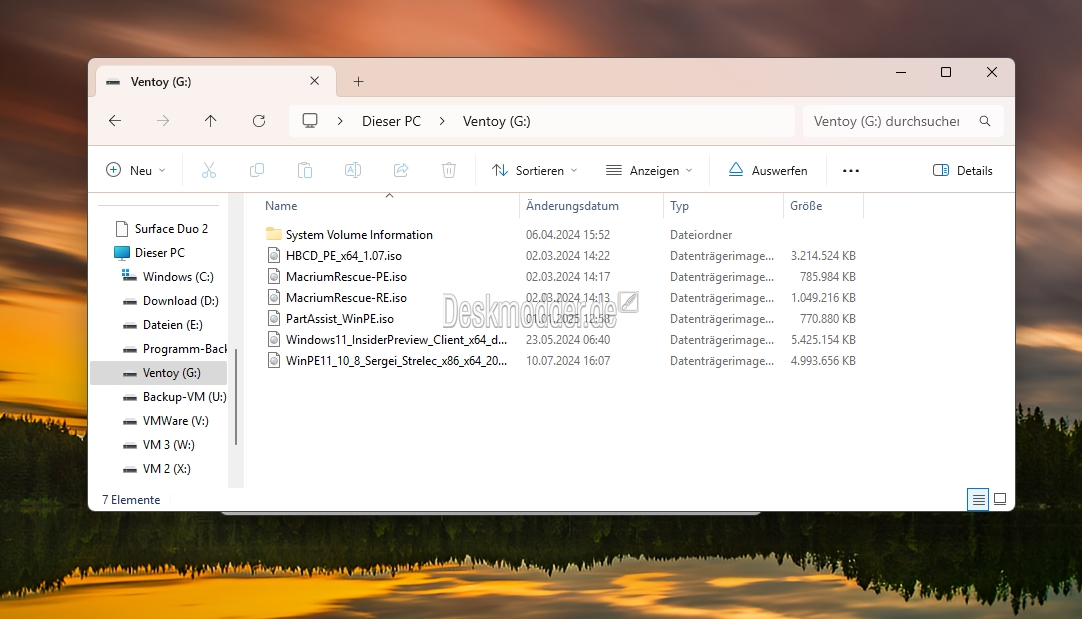Open the Neu dropdown menu

[x=136, y=170]
